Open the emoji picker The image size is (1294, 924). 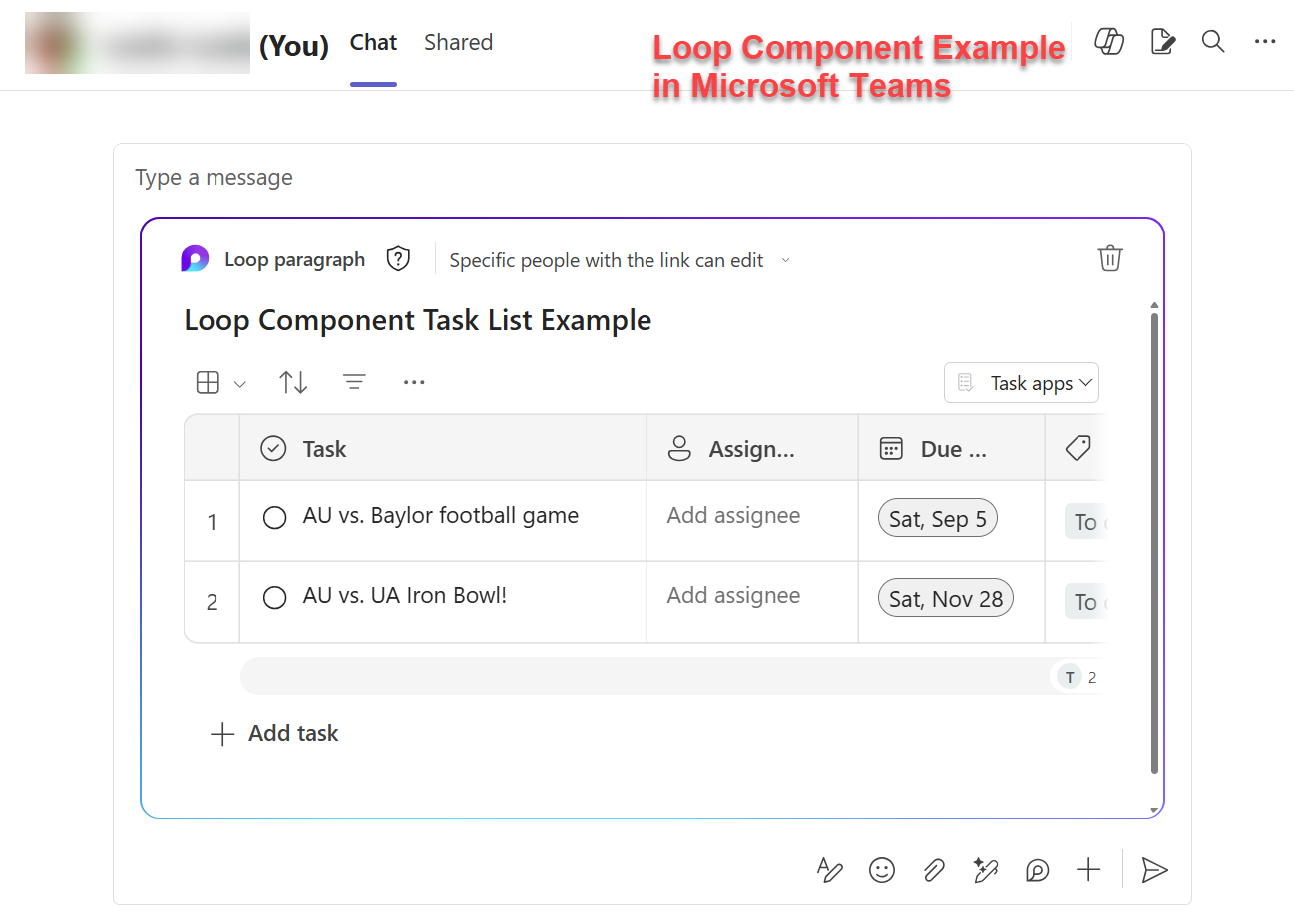tap(882, 870)
